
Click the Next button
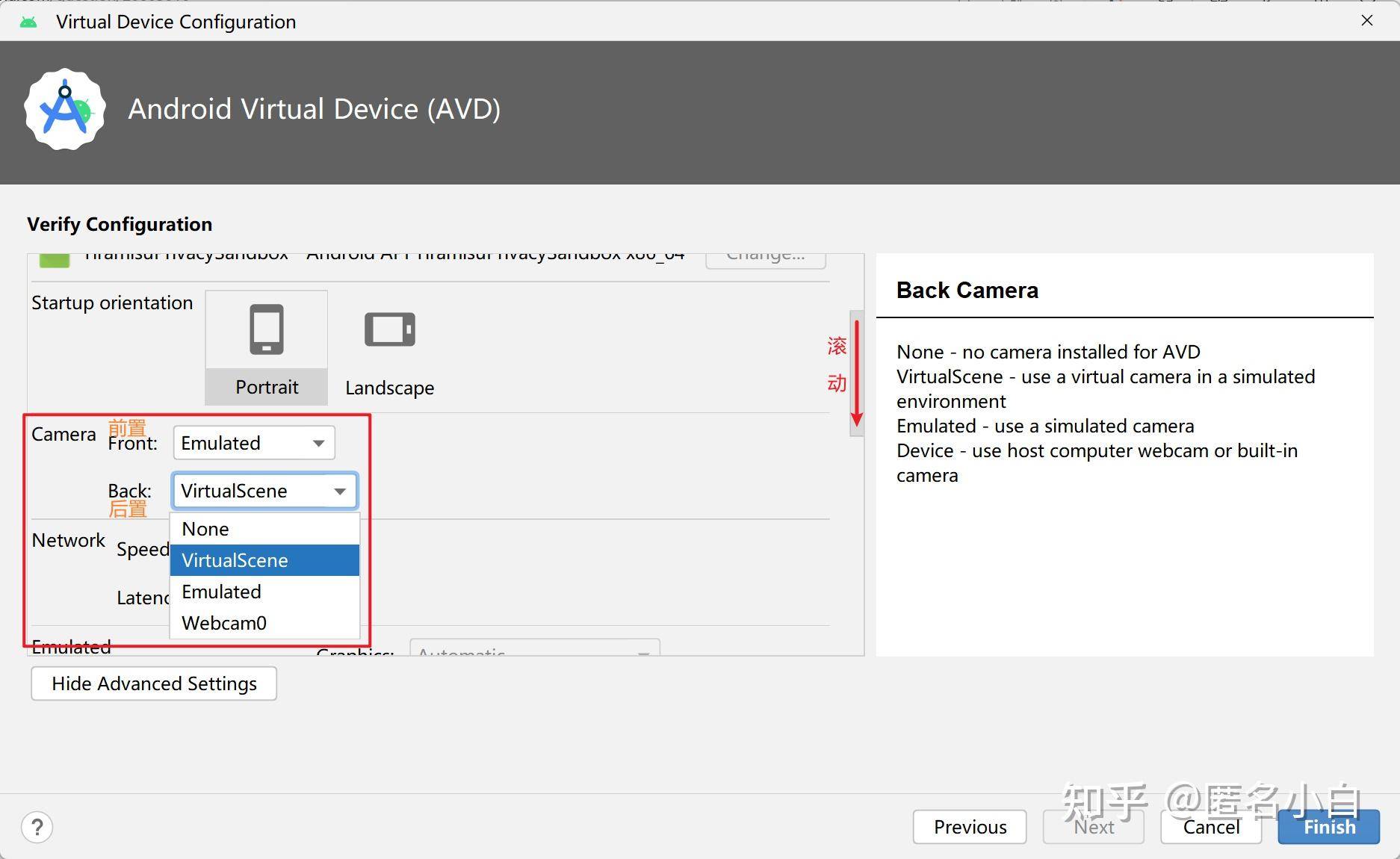(1094, 827)
